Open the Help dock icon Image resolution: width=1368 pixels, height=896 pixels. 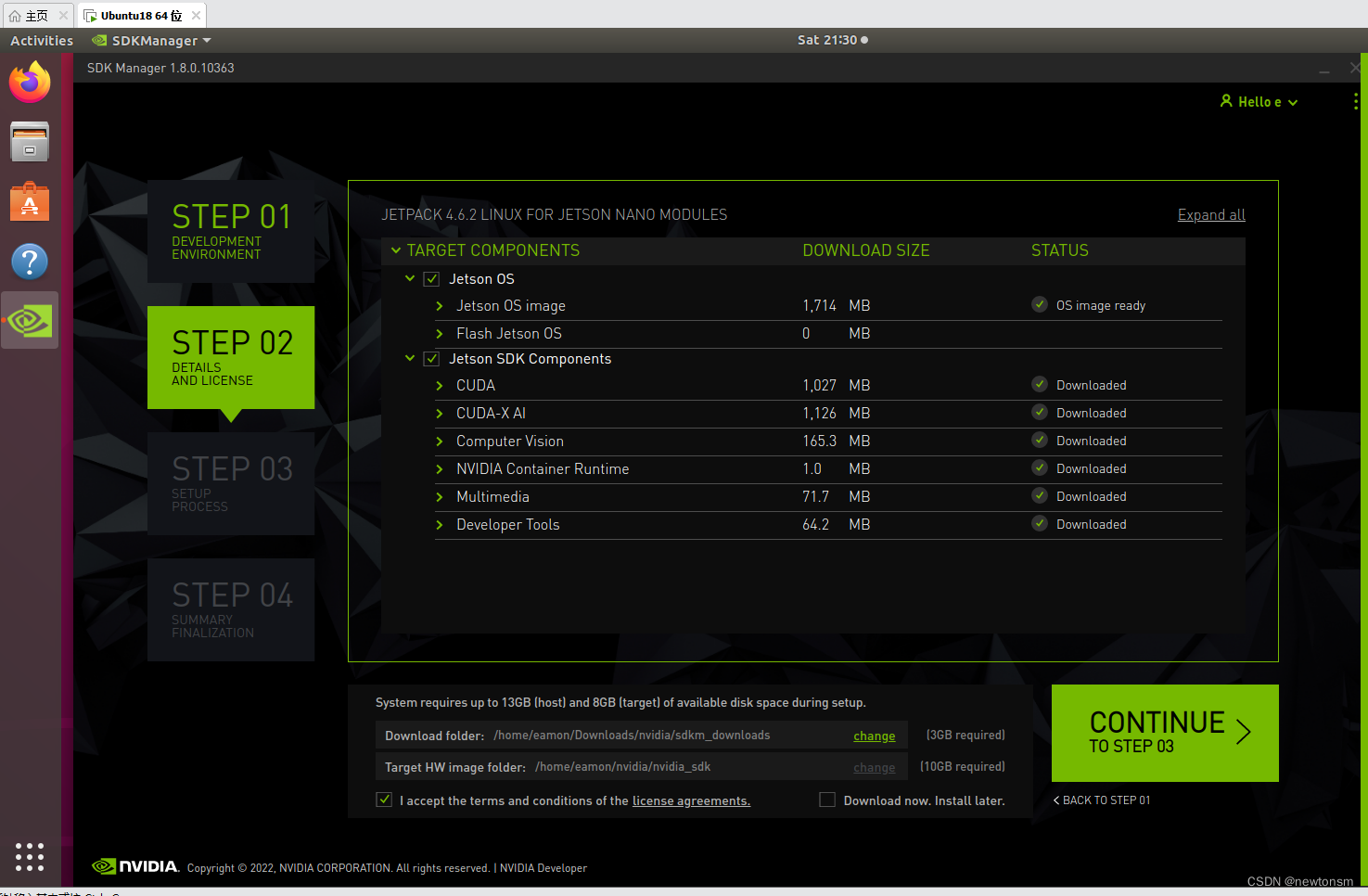point(30,262)
